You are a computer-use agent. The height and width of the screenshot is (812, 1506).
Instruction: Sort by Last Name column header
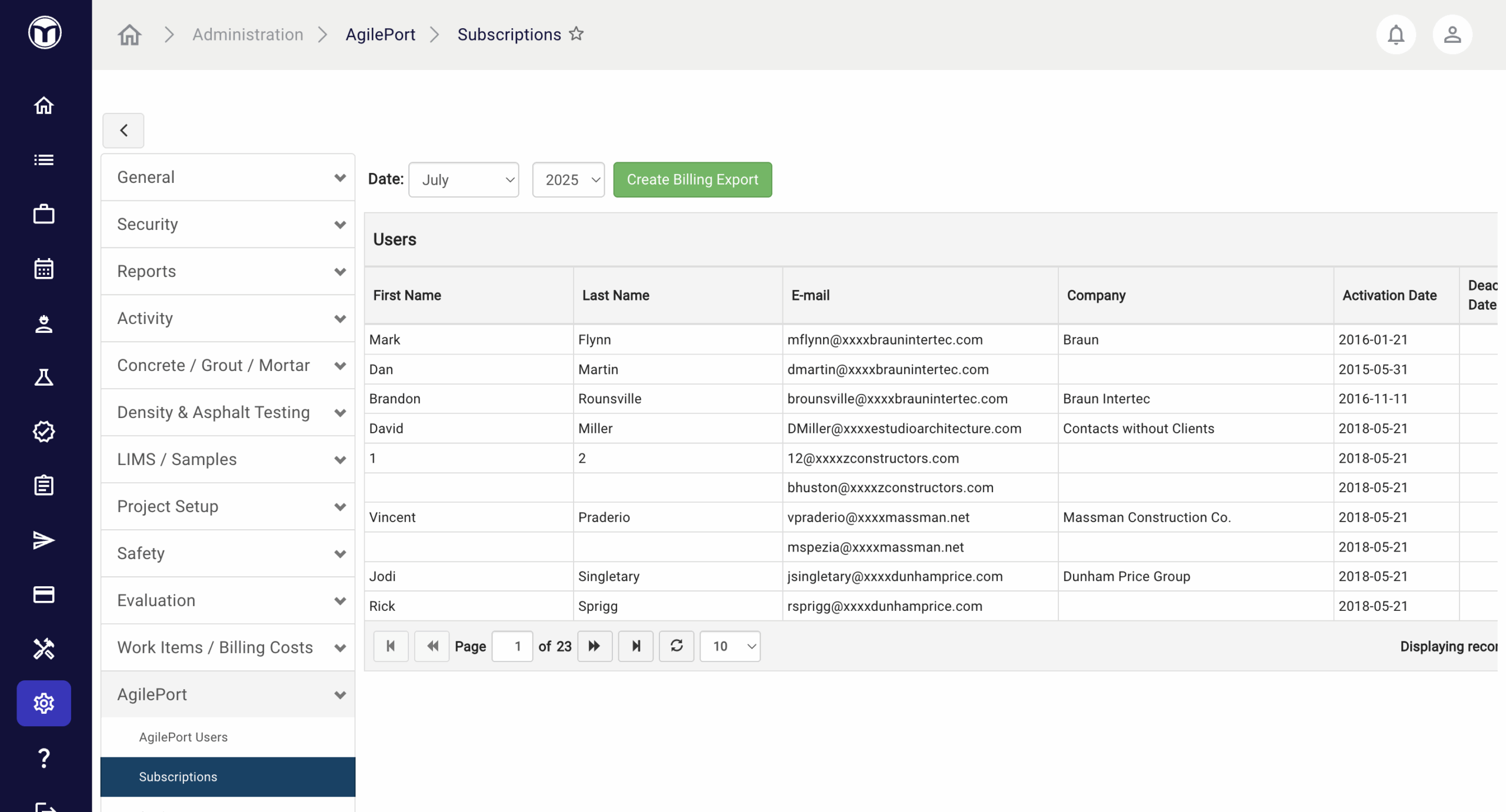[678, 296]
